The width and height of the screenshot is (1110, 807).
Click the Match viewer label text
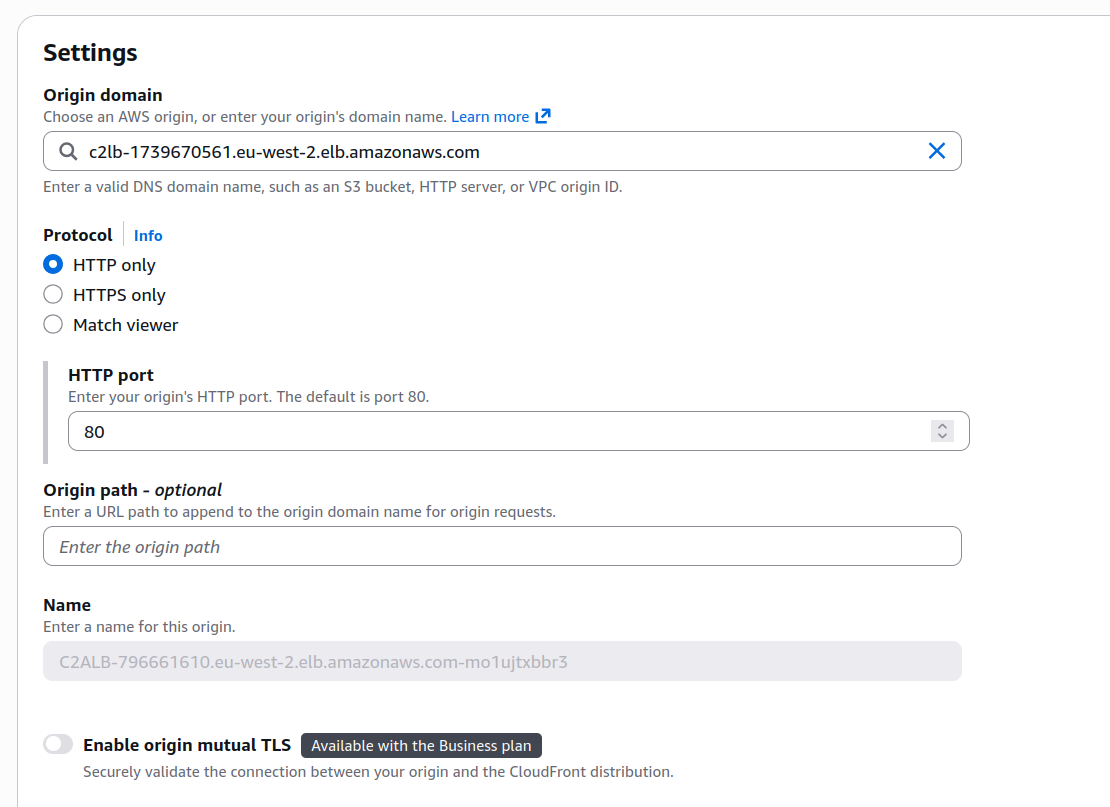(125, 325)
